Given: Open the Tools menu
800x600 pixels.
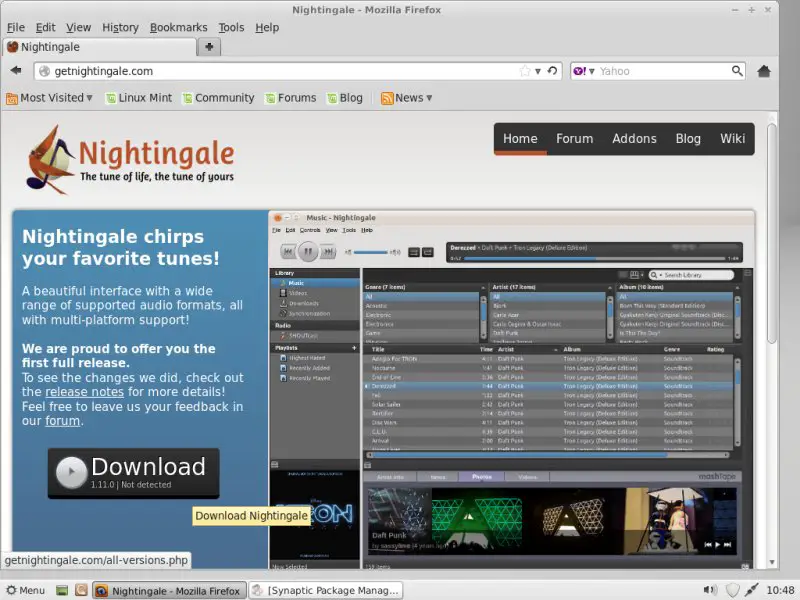Looking at the screenshot, I should click(x=231, y=28).
